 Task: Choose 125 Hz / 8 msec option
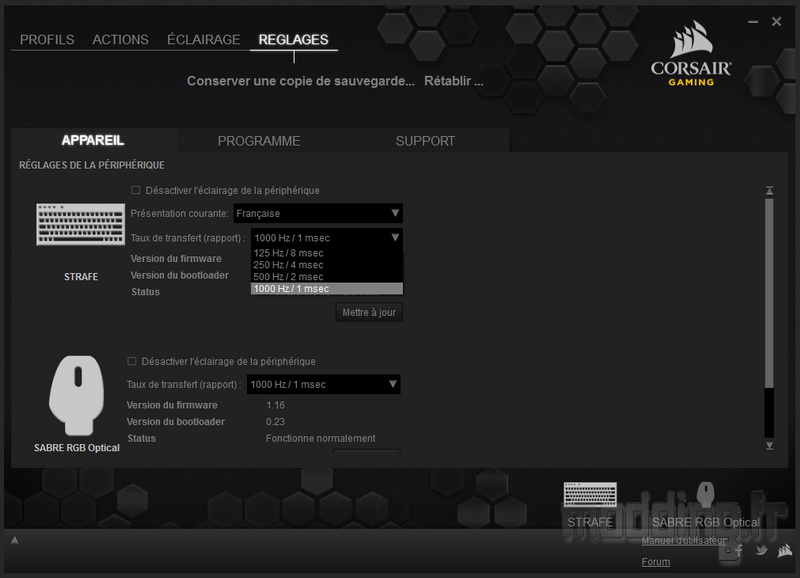(x=327, y=253)
